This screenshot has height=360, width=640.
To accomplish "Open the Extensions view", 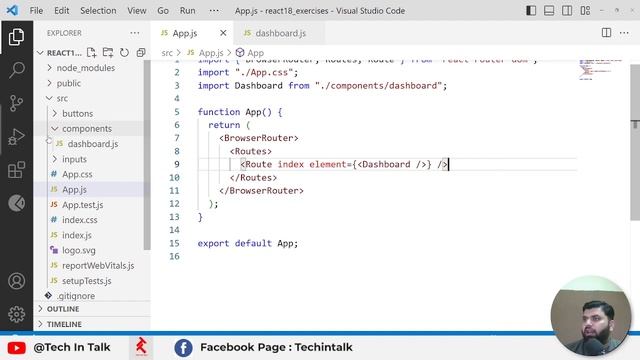I will coord(16,170).
